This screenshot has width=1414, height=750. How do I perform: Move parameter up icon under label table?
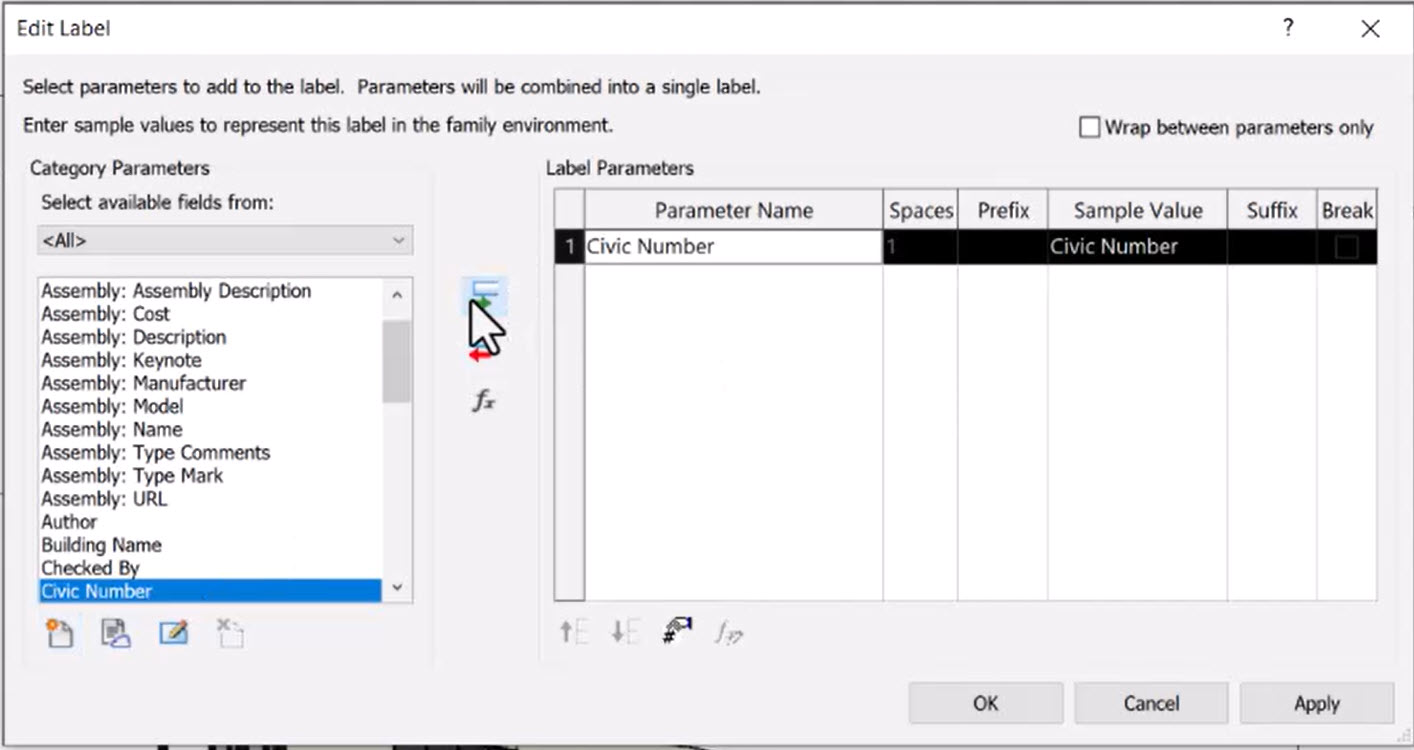point(574,632)
